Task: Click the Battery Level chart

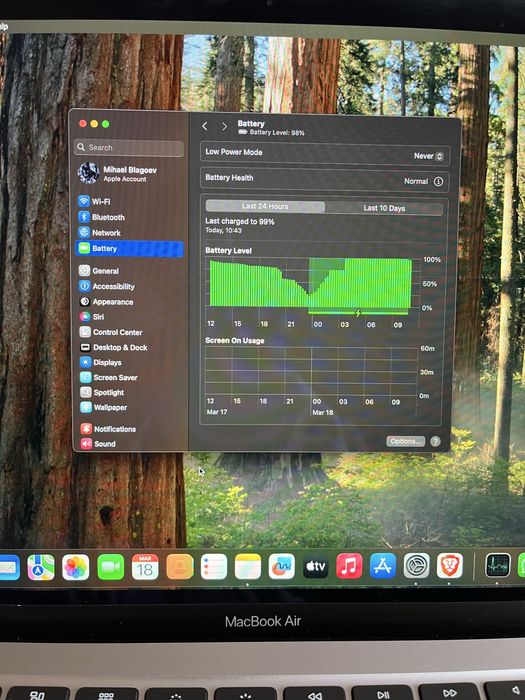Action: (x=312, y=286)
